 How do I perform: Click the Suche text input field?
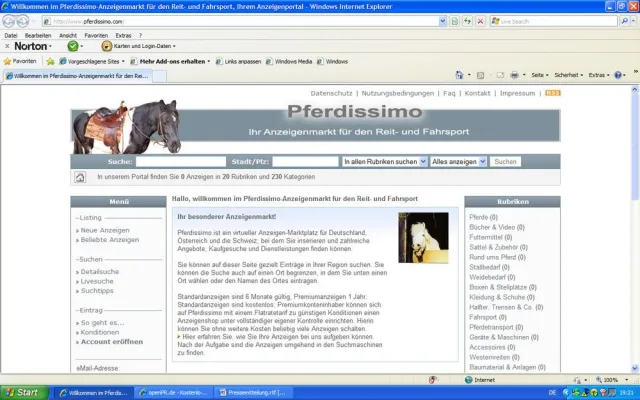[x=181, y=161]
